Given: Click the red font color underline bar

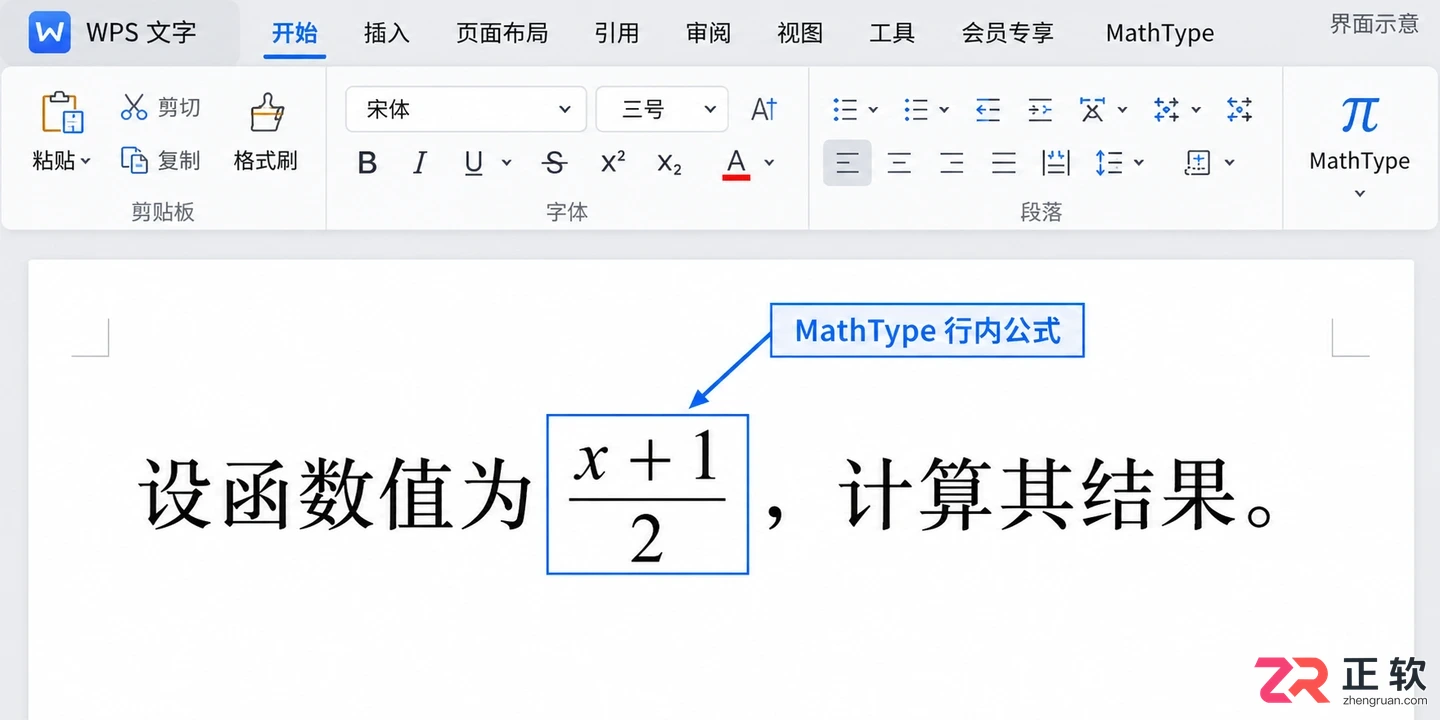Looking at the screenshot, I should [737, 177].
